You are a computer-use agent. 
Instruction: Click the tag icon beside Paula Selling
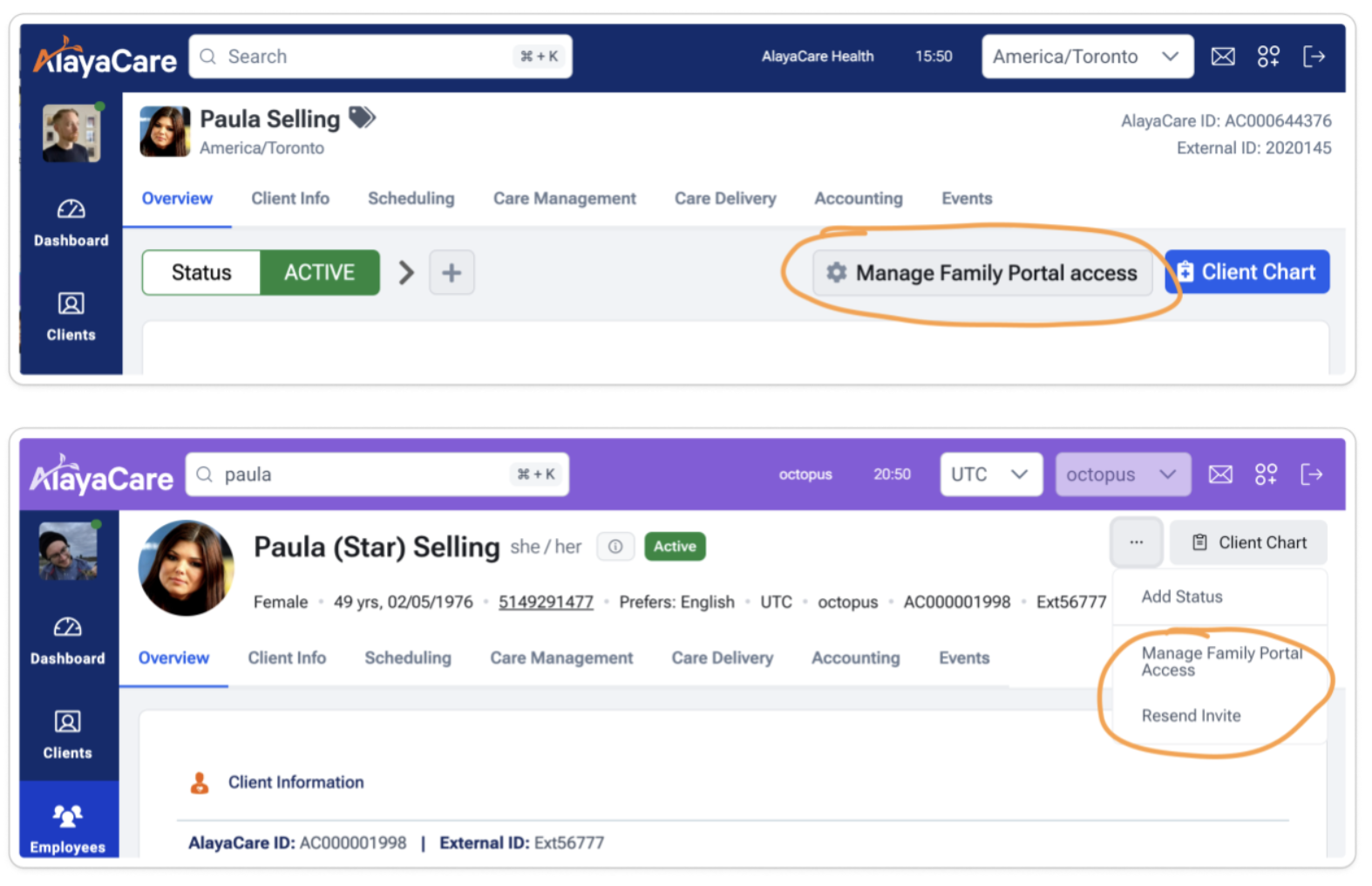tap(362, 118)
